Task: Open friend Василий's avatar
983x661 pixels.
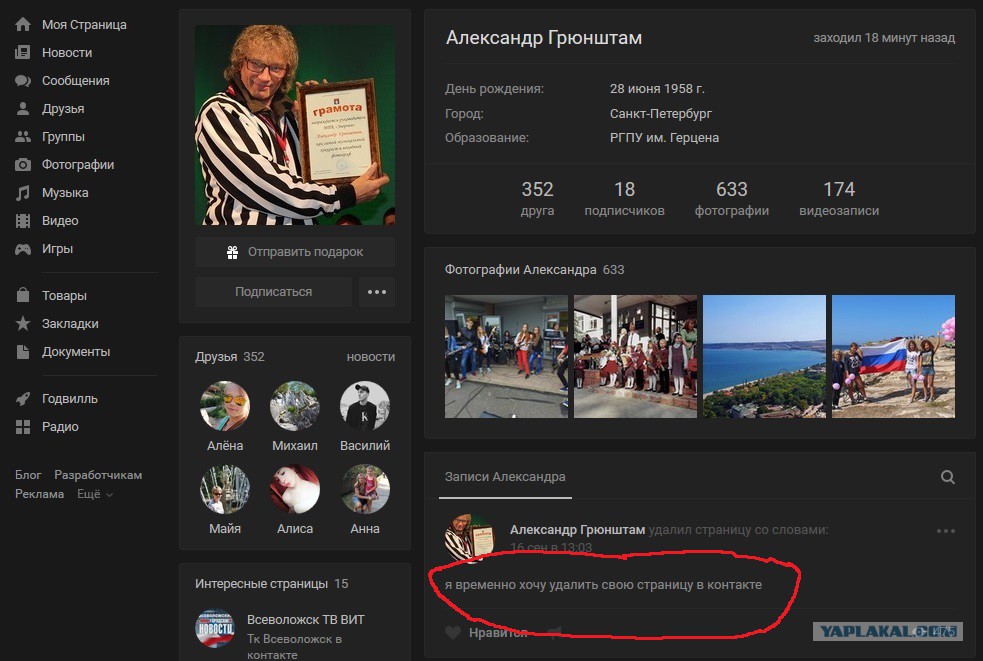Action: [x=365, y=406]
